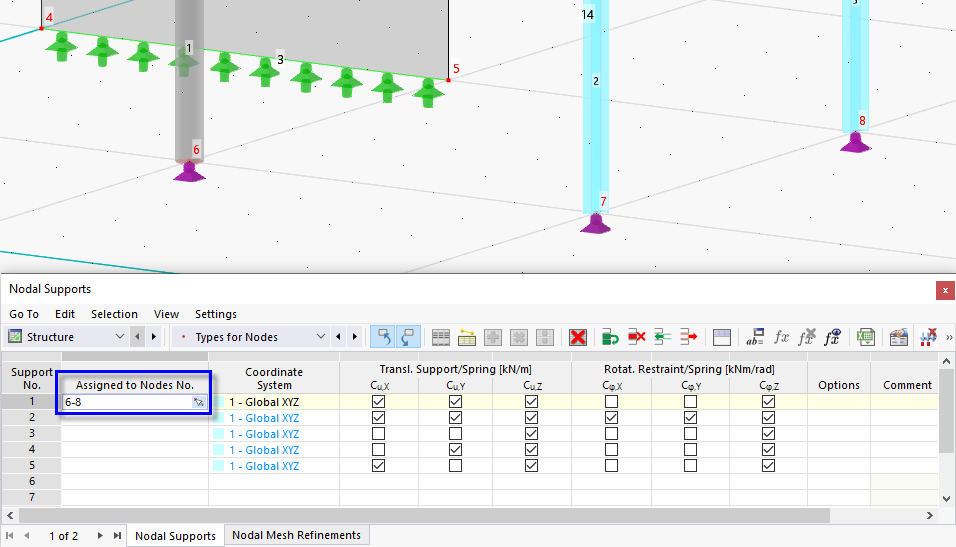Click the red right-arrow rows icon
Image resolution: width=956 pixels, height=547 pixels.
pyautogui.click(x=688, y=337)
